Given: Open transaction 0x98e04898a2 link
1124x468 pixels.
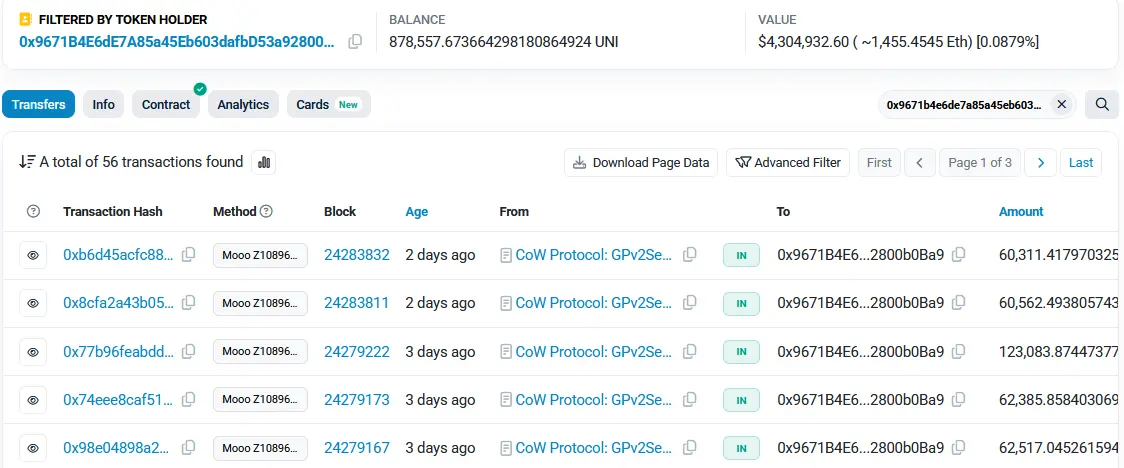Looking at the screenshot, I should (x=118, y=448).
